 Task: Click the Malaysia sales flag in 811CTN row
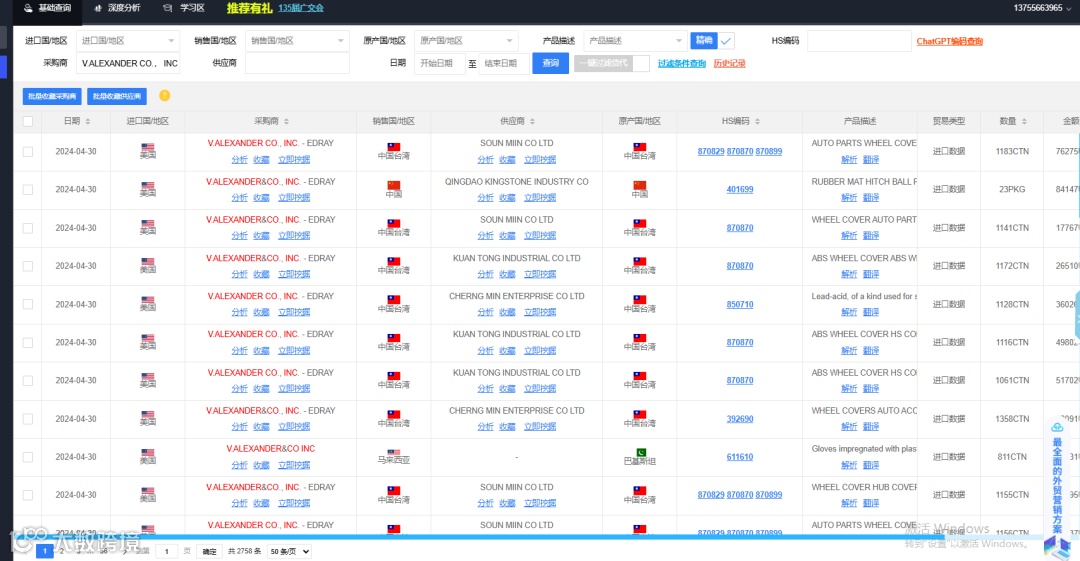click(x=393, y=453)
